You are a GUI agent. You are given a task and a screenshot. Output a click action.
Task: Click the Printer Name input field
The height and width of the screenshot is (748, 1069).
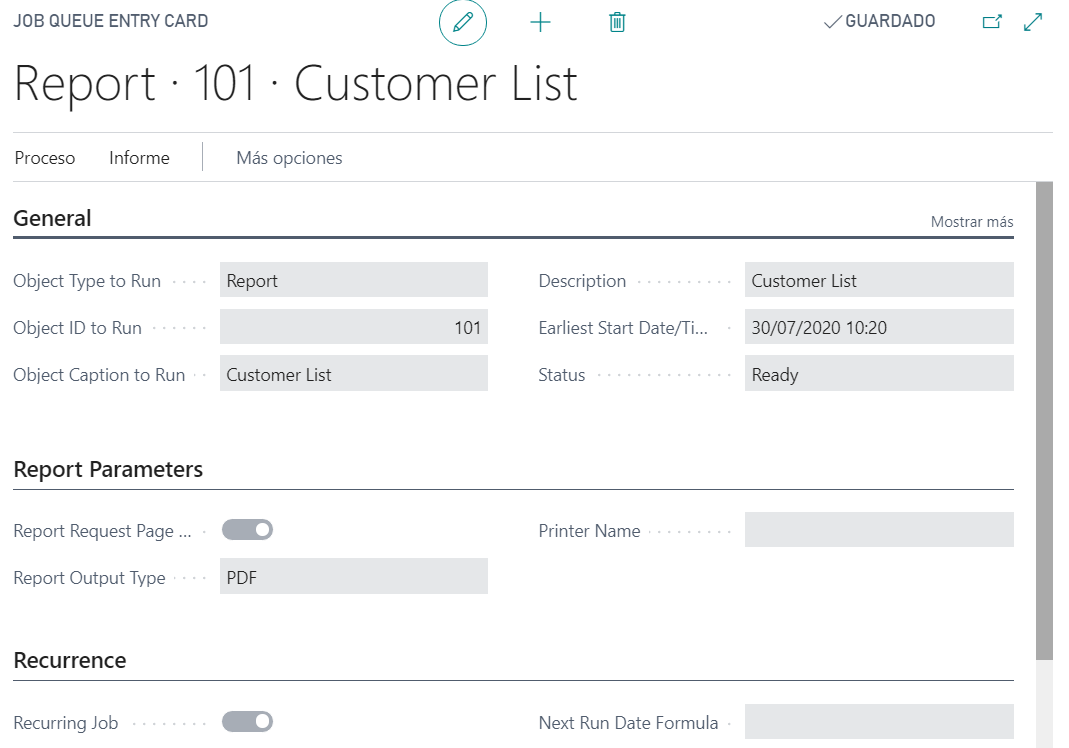click(878, 530)
